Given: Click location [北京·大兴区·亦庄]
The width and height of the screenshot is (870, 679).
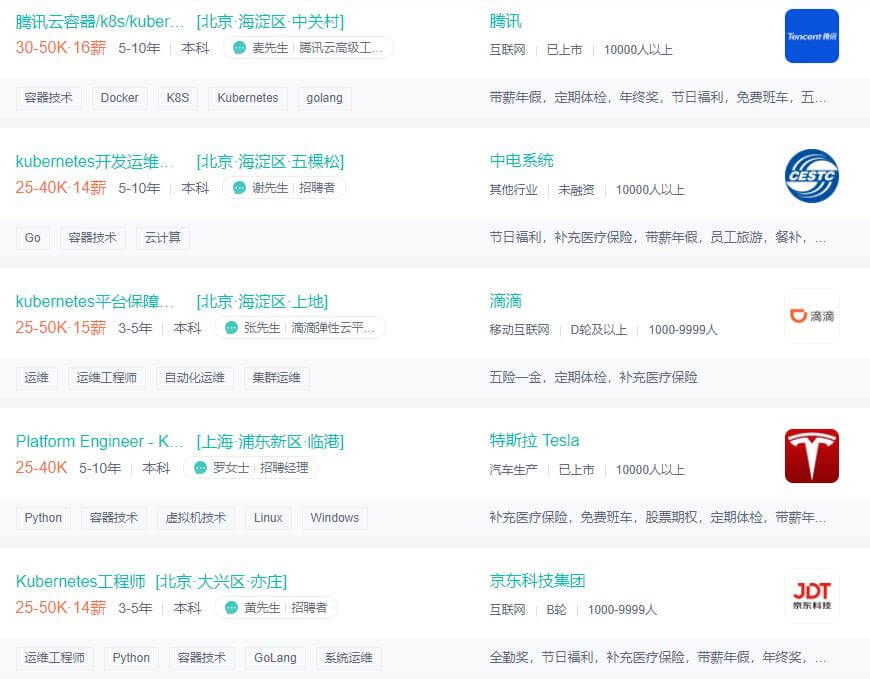Looking at the screenshot, I should point(221,581).
